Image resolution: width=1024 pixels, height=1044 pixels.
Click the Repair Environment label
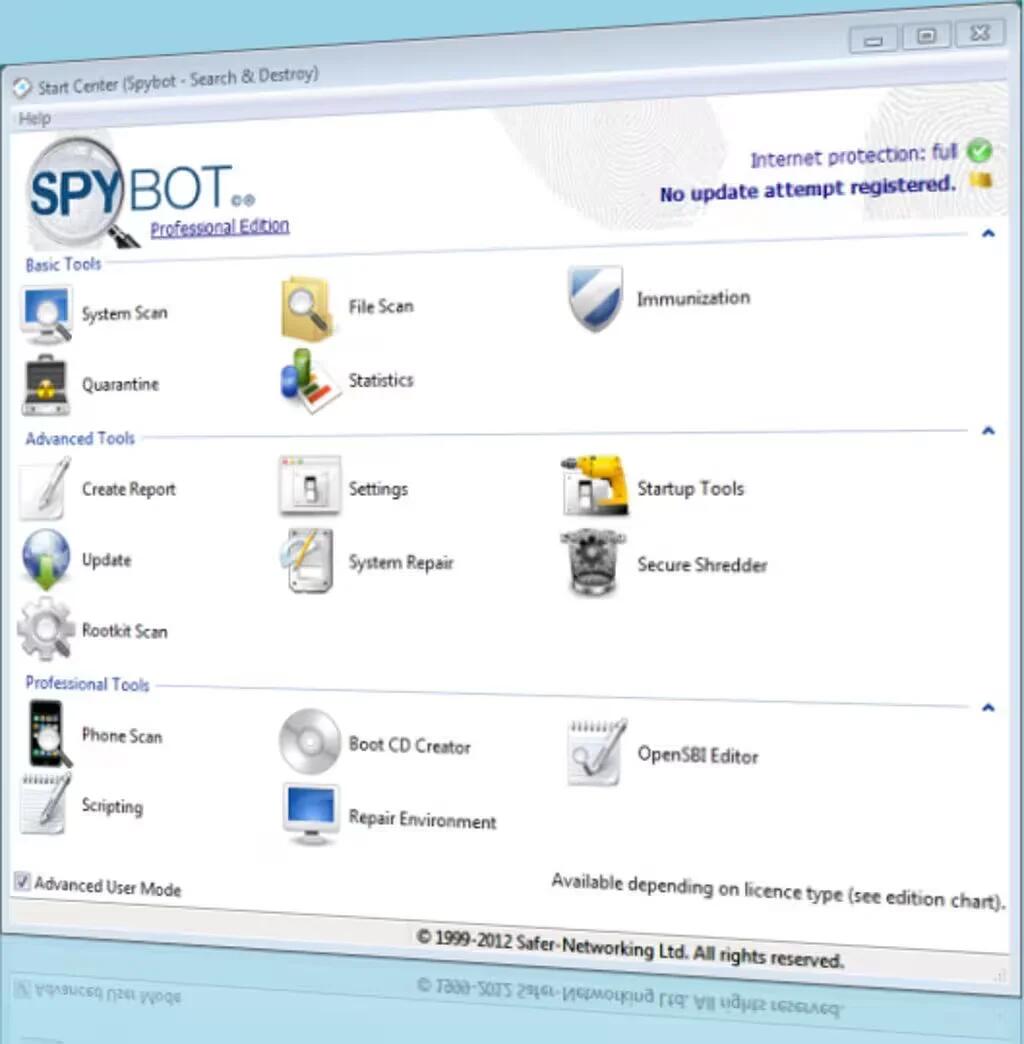(422, 820)
